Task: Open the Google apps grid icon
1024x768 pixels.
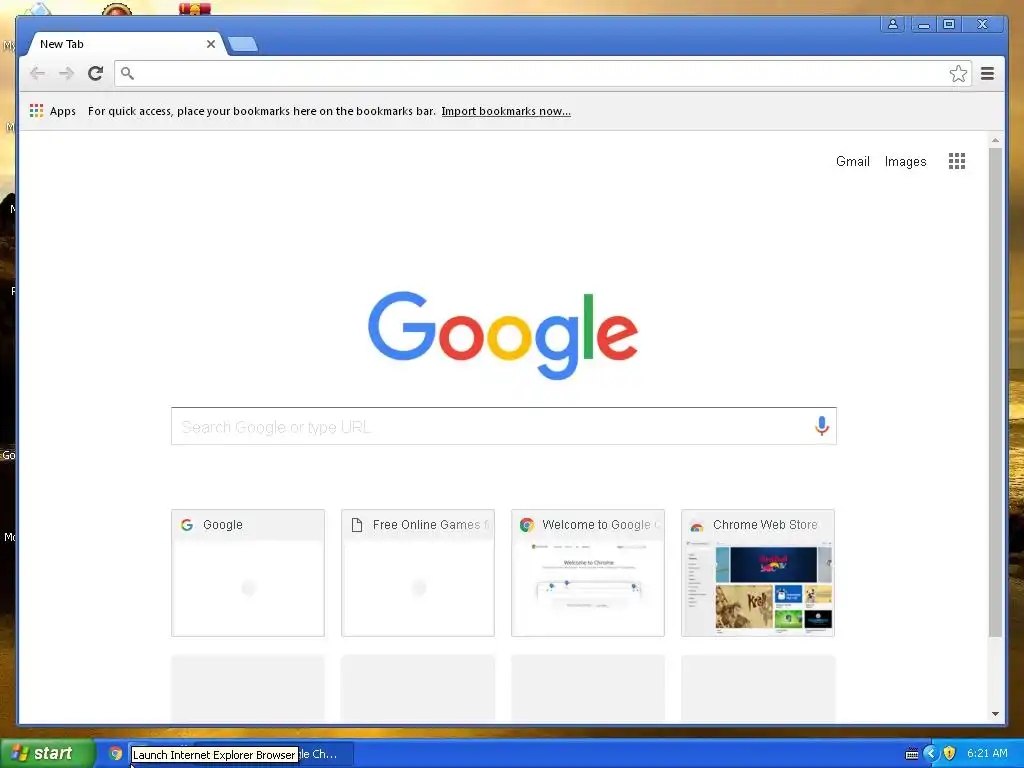Action: coord(957,161)
